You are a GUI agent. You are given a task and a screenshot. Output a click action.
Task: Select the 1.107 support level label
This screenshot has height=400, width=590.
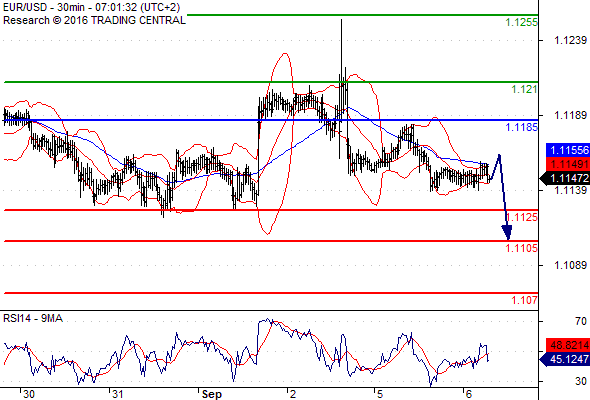(x=524, y=300)
